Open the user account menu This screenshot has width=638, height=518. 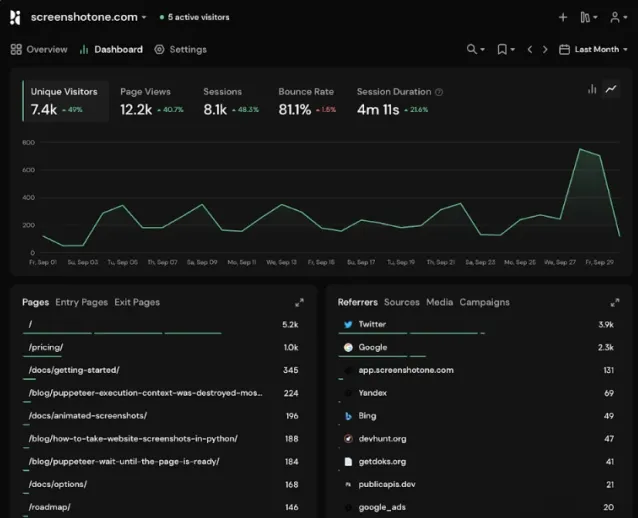tap(618, 17)
